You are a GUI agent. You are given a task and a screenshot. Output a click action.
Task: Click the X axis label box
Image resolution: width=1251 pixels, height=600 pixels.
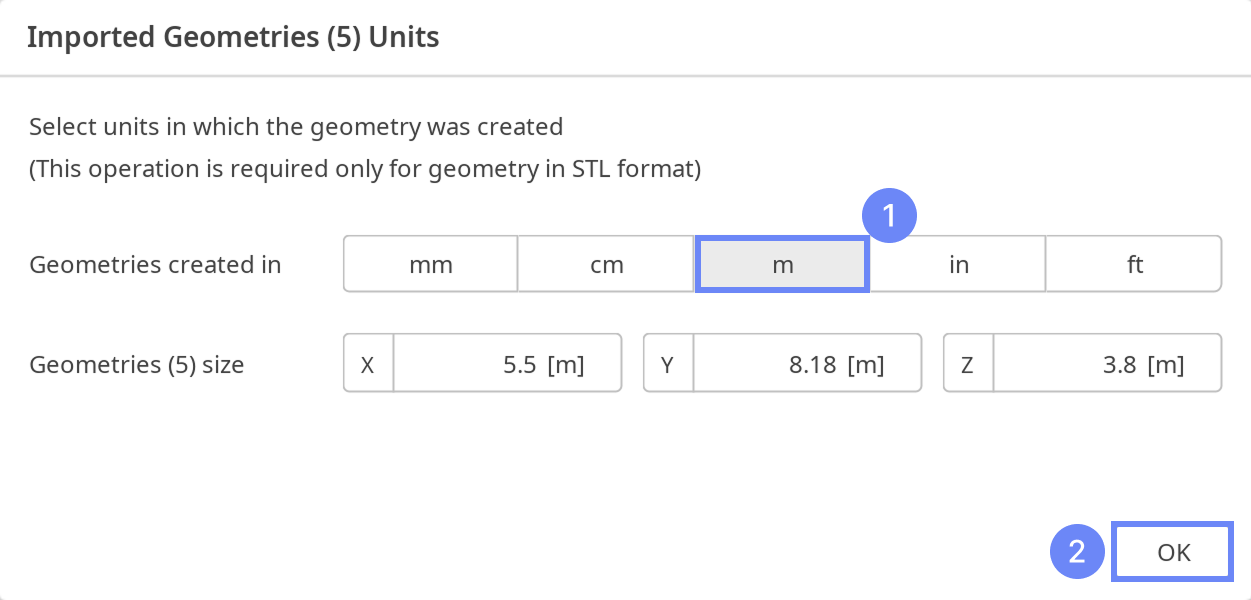[367, 363]
